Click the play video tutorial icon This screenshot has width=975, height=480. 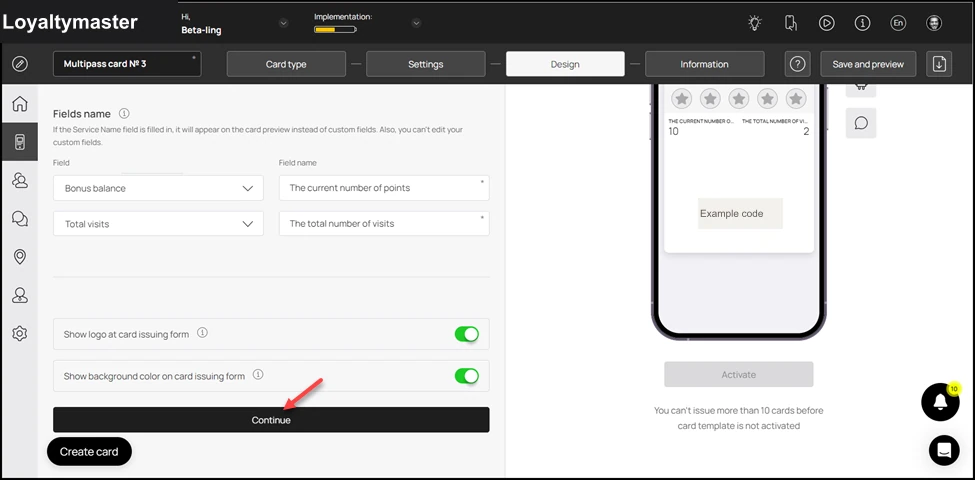click(826, 24)
